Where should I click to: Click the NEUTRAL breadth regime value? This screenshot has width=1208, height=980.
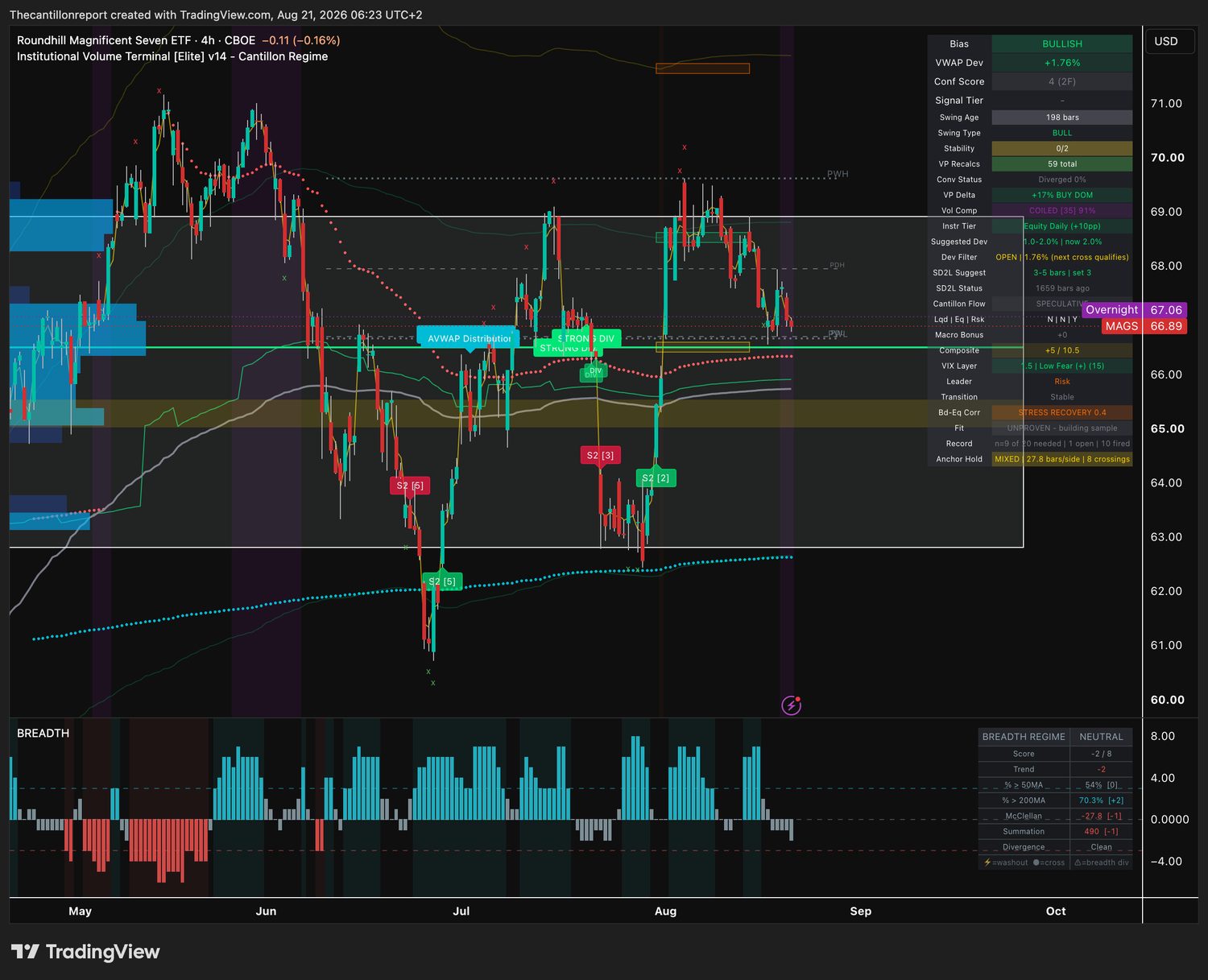click(1101, 737)
